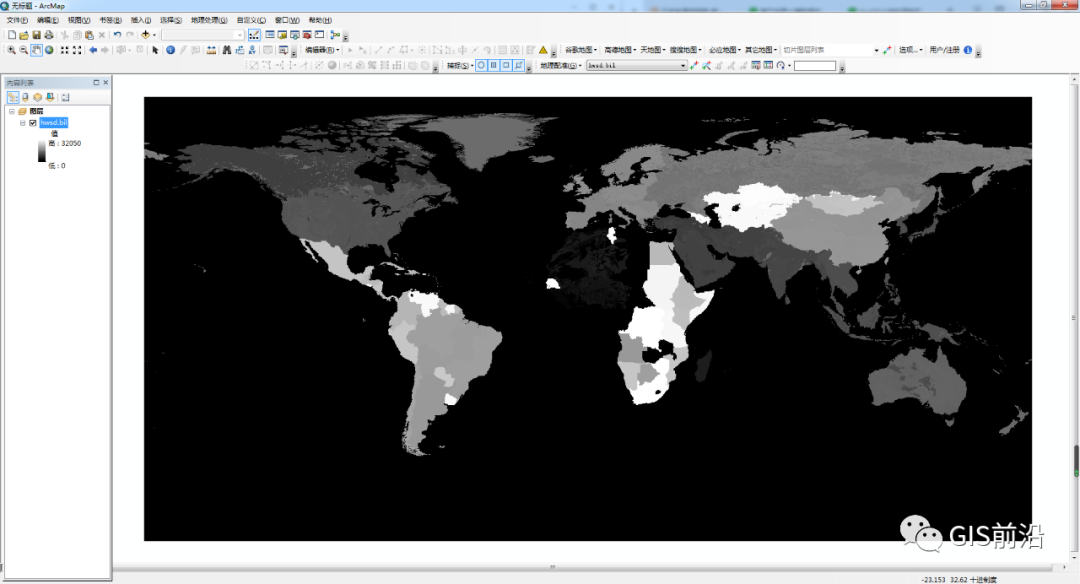The image size is (1080, 584).
Task: Open the 切片图层列表 combo box
Action: click(x=831, y=50)
